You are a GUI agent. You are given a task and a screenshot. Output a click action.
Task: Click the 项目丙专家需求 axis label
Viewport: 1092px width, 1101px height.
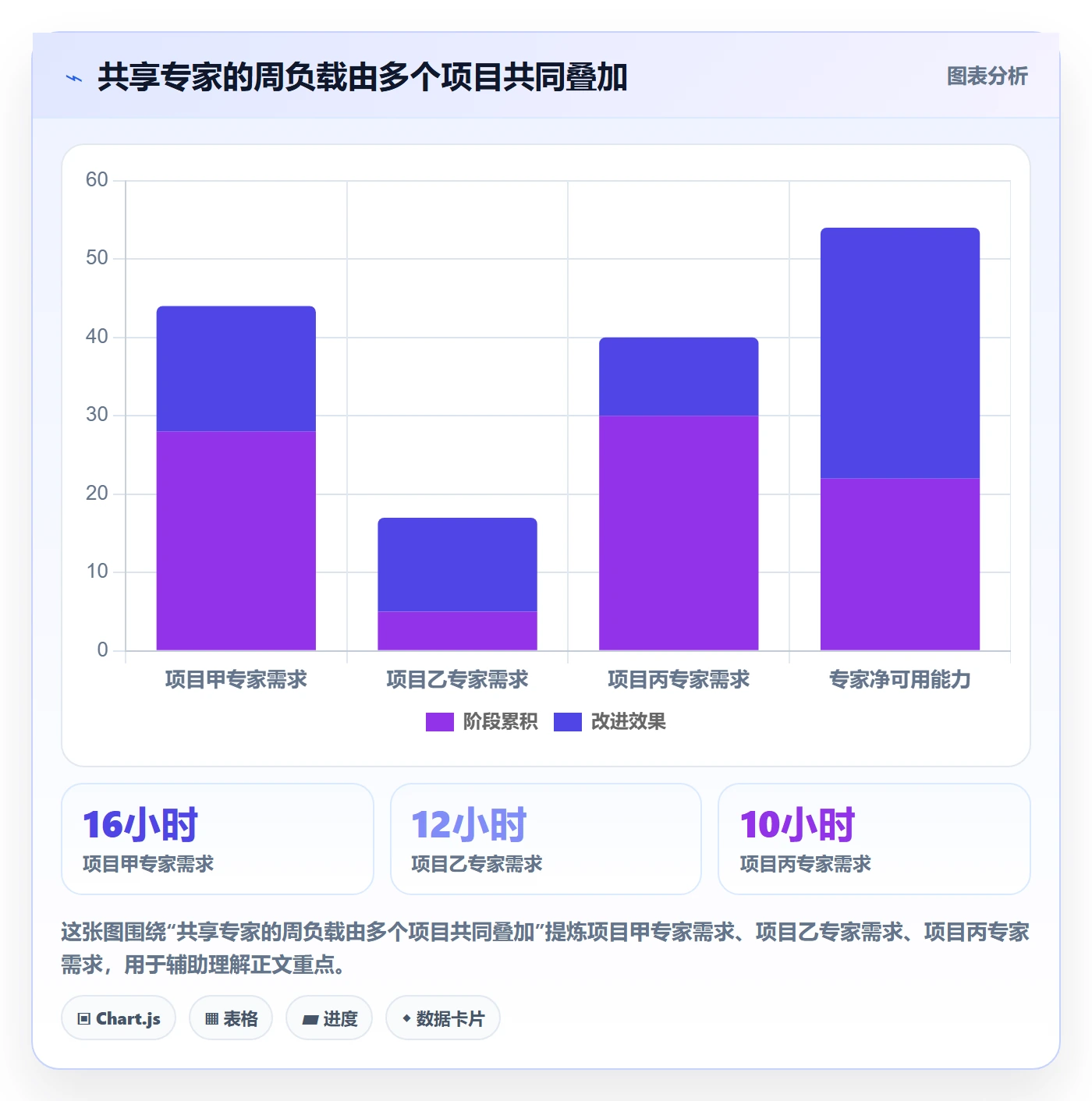click(x=679, y=680)
